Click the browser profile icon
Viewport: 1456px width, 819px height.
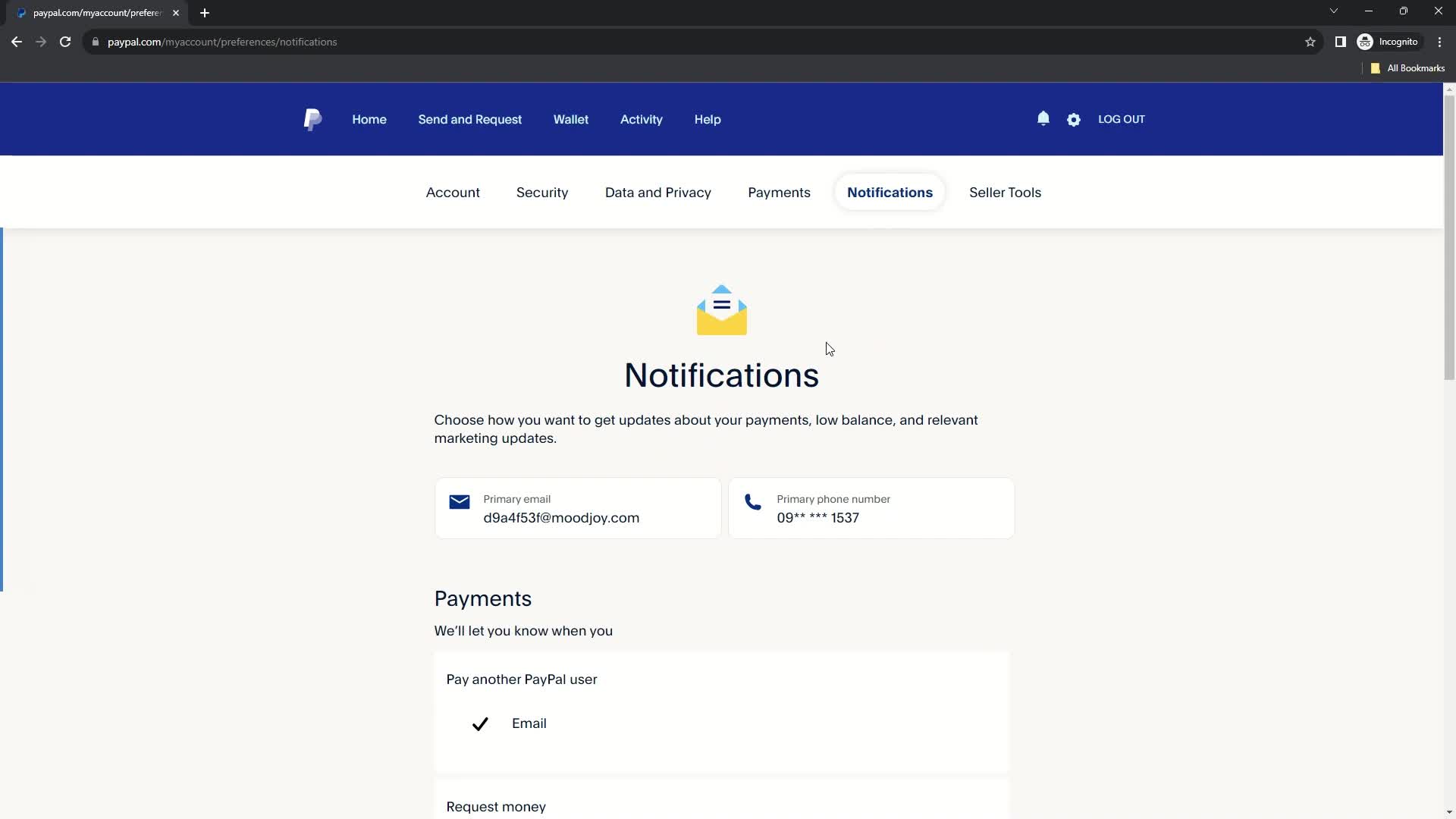pos(1365,42)
